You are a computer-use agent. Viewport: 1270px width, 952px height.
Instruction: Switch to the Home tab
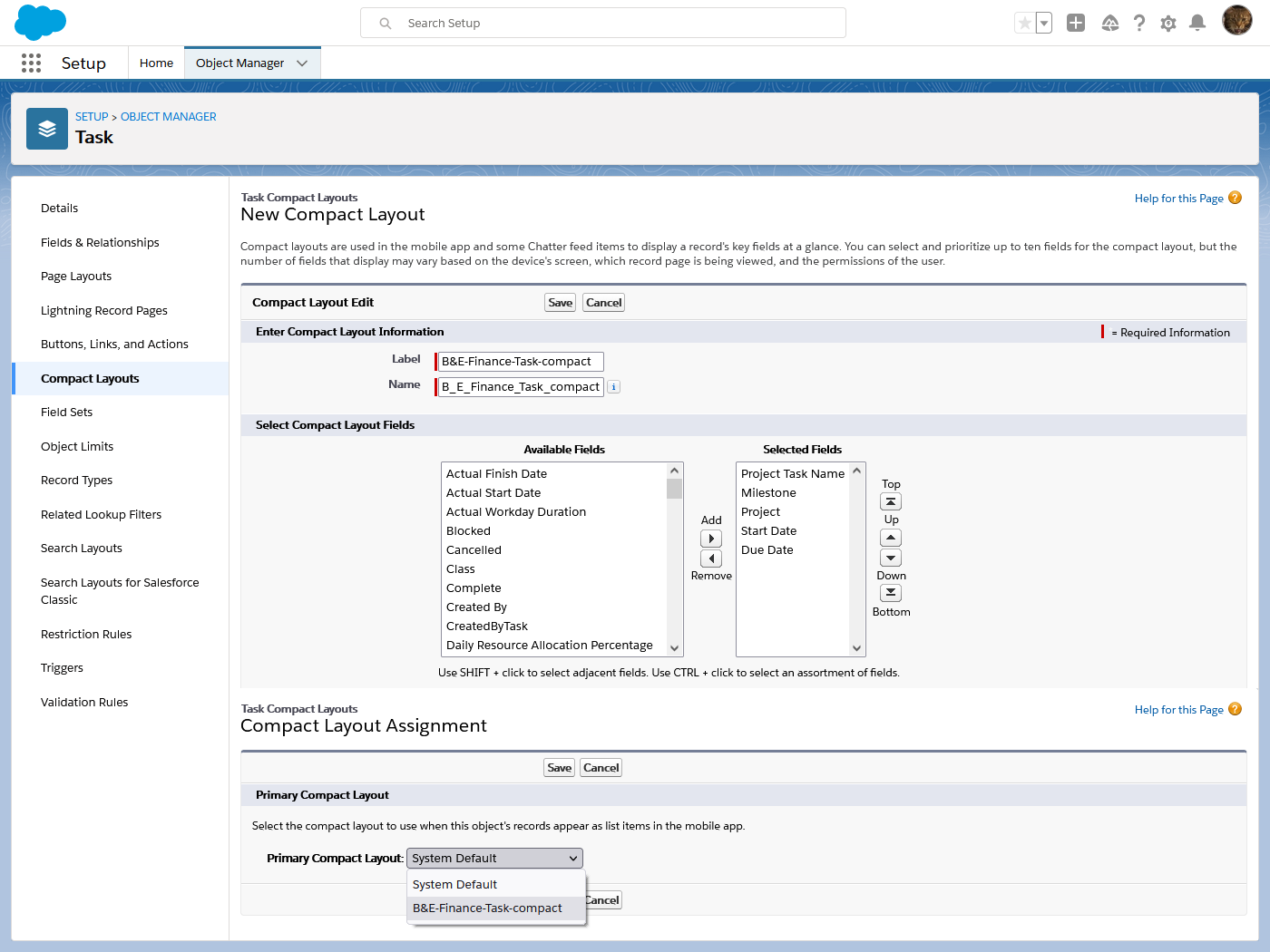tap(156, 63)
